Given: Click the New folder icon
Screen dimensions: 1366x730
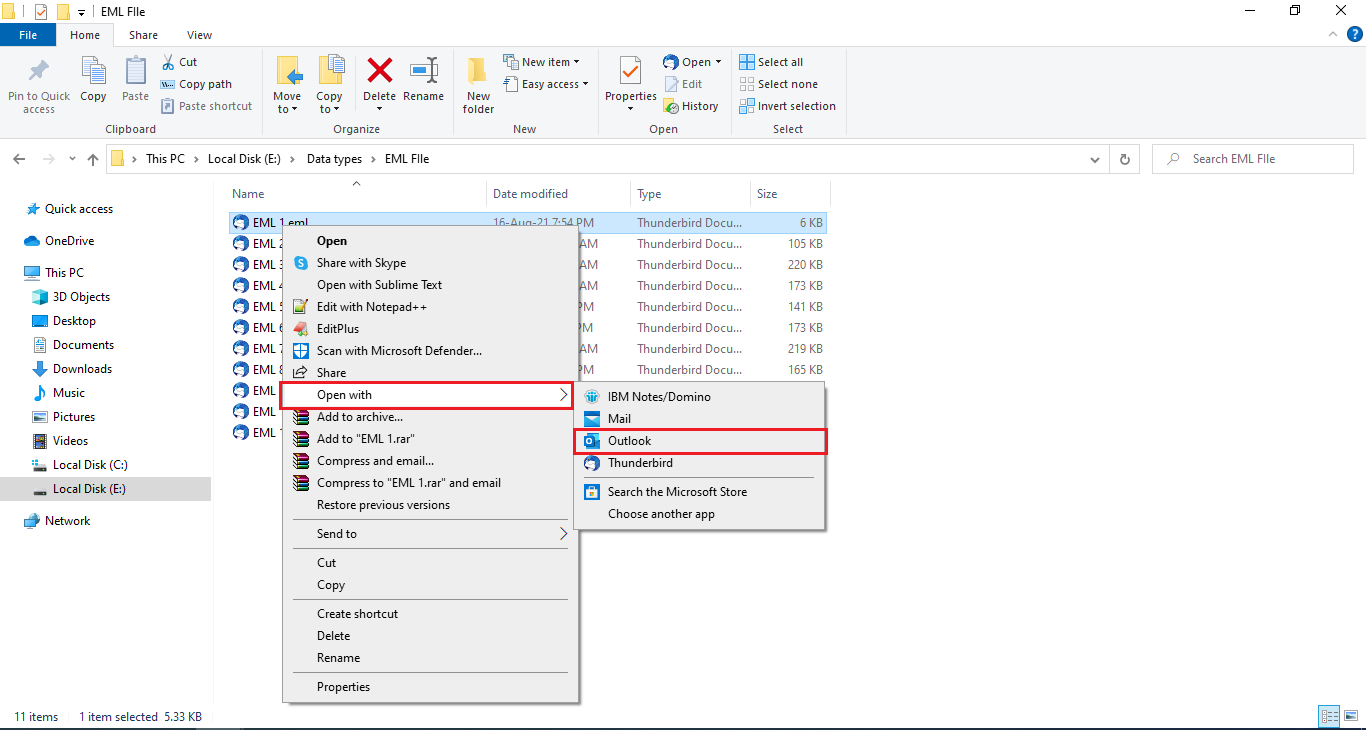Looking at the screenshot, I should tap(478, 72).
